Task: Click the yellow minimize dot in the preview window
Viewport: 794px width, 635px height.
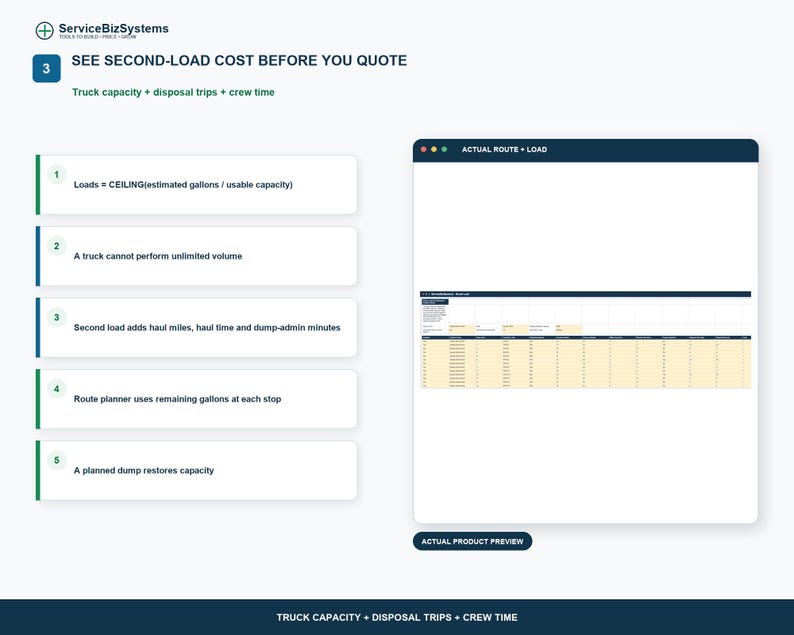Action: click(x=434, y=149)
